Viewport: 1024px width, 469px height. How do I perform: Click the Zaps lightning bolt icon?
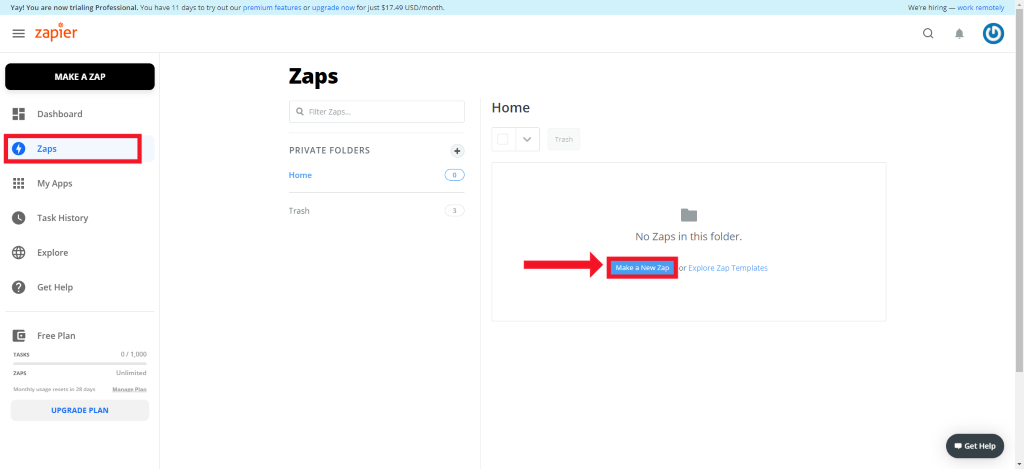(x=18, y=149)
